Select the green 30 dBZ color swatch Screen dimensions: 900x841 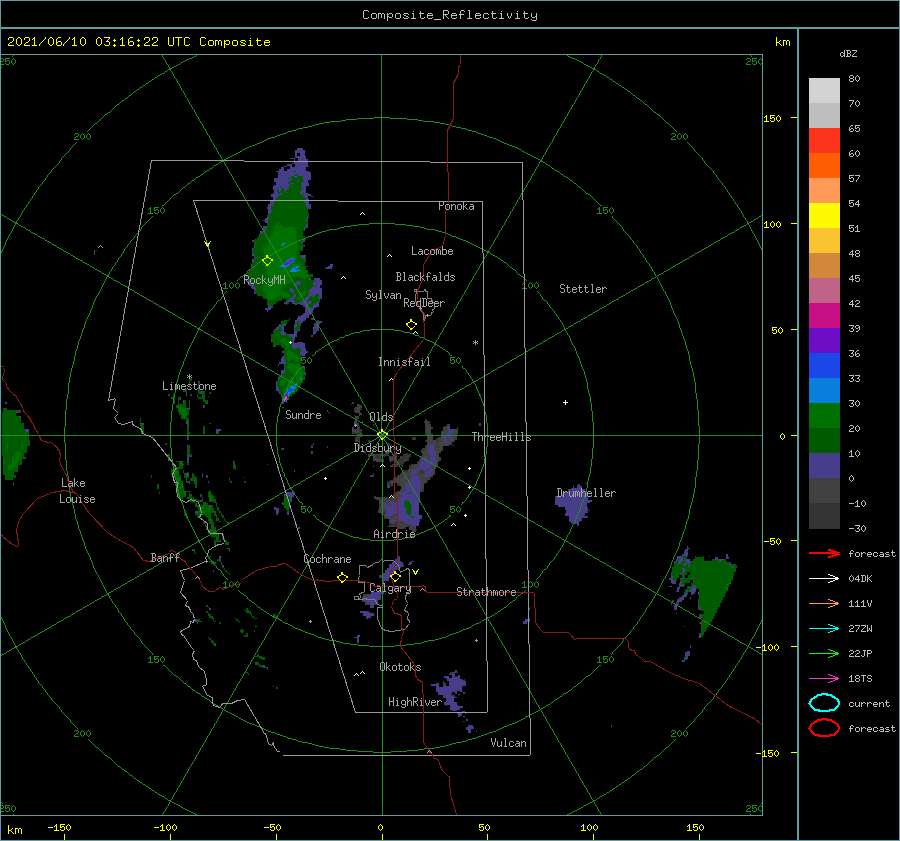tap(824, 415)
